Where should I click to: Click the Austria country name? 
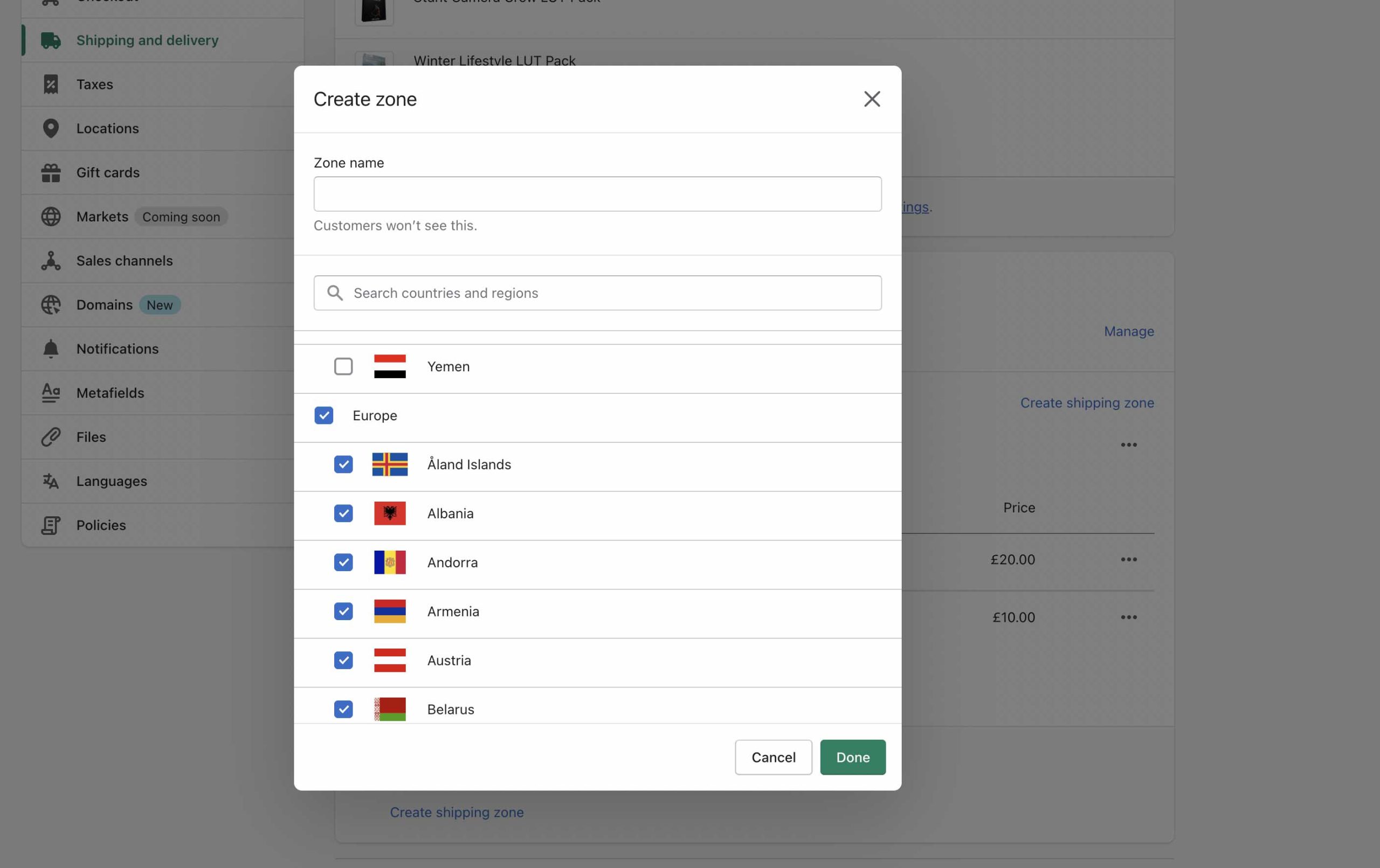448,661
